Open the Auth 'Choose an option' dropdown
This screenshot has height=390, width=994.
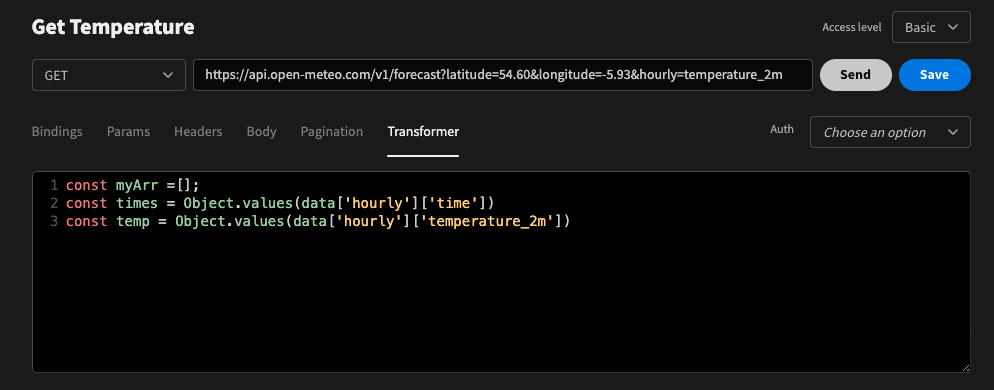(x=890, y=132)
